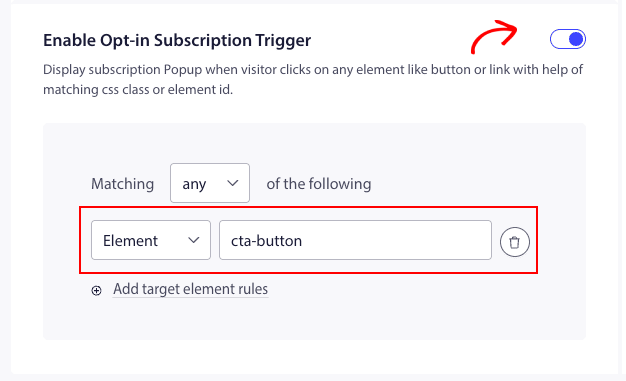Open the Matching any dropdown
The width and height of the screenshot is (626, 381).
click(210, 183)
